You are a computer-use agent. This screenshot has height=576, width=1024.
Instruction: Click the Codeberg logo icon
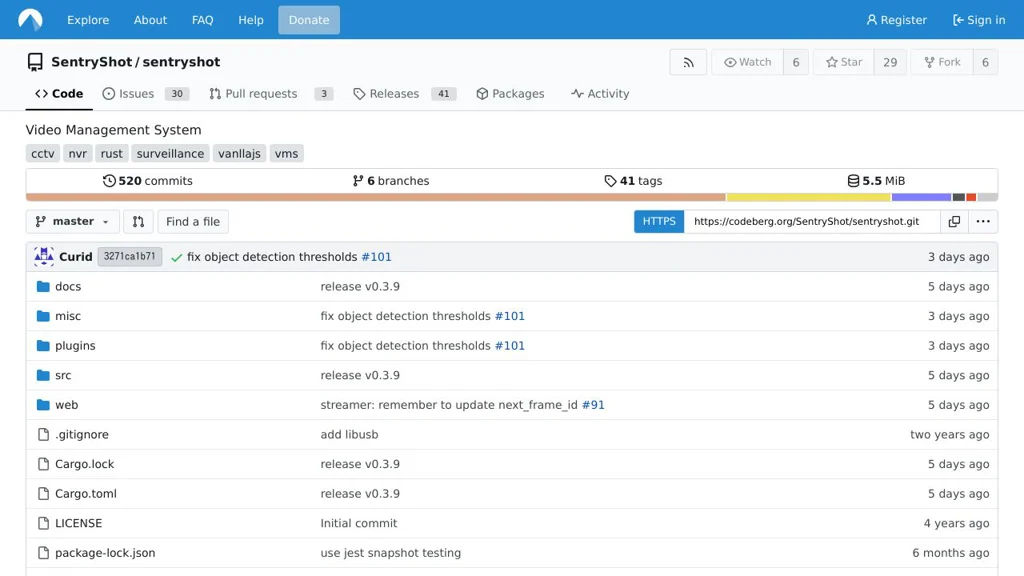coord(30,20)
